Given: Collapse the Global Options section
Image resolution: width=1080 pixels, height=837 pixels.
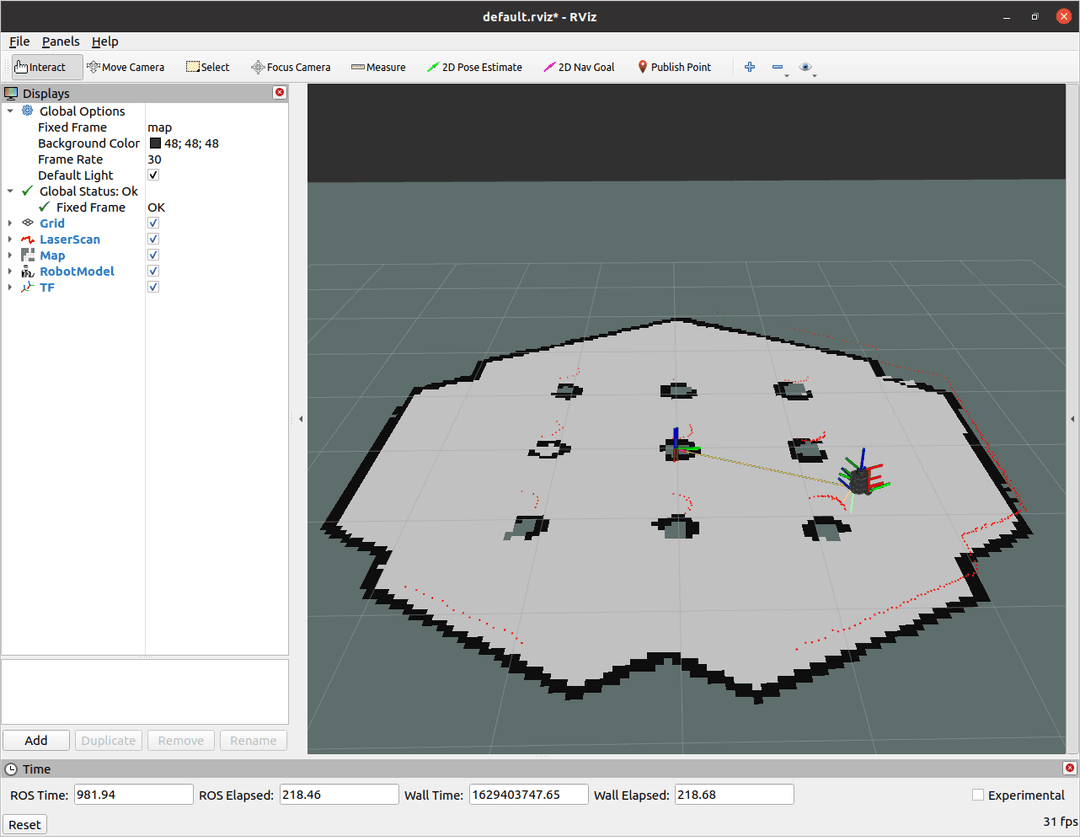Looking at the screenshot, I should pyautogui.click(x=10, y=111).
